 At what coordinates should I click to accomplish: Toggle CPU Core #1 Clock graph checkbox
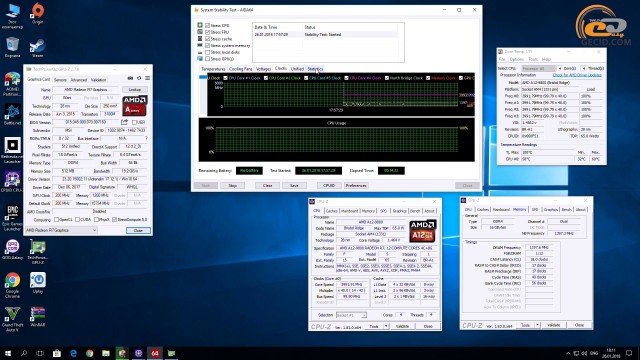pyautogui.click(x=225, y=78)
